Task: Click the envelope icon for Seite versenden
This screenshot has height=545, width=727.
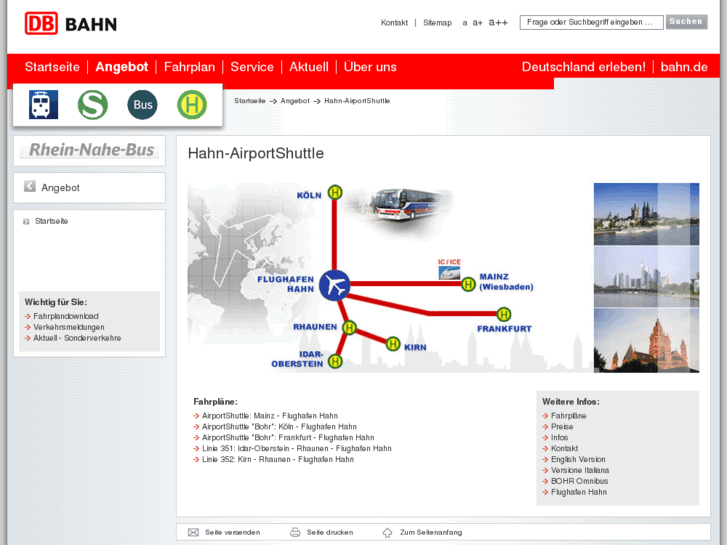Action: pos(193,532)
